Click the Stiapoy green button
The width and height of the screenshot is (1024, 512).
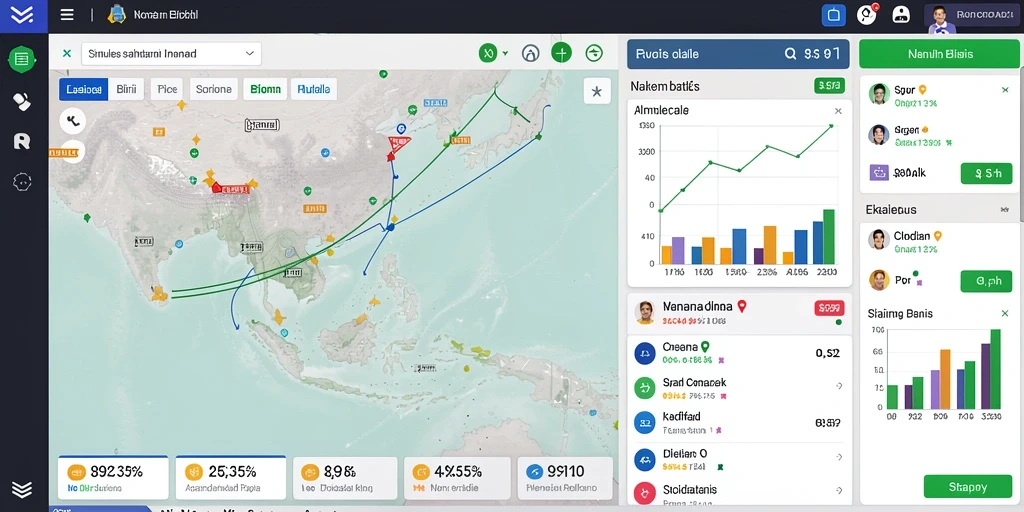pyautogui.click(x=968, y=487)
